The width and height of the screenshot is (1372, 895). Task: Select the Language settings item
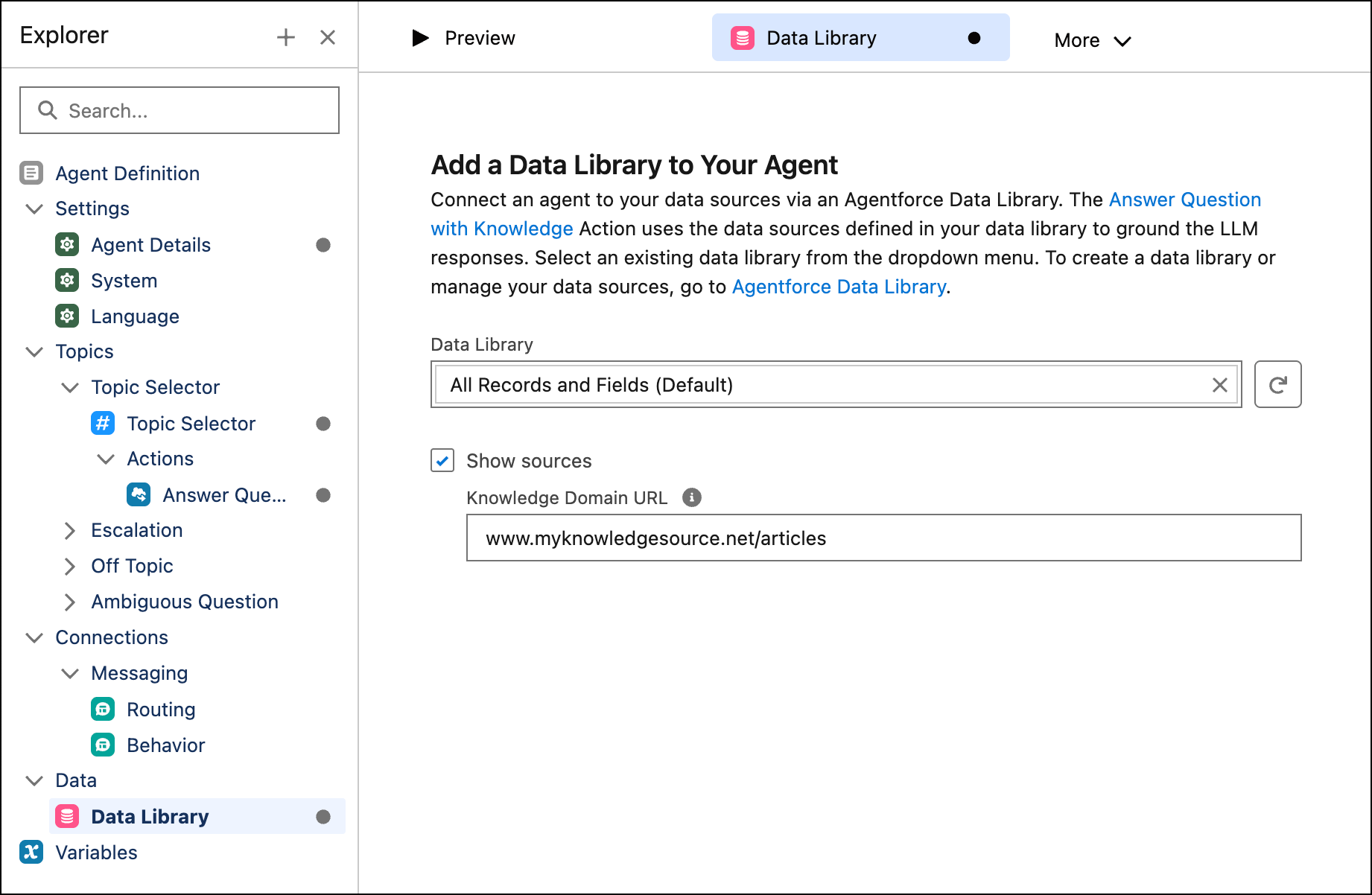point(135,316)
